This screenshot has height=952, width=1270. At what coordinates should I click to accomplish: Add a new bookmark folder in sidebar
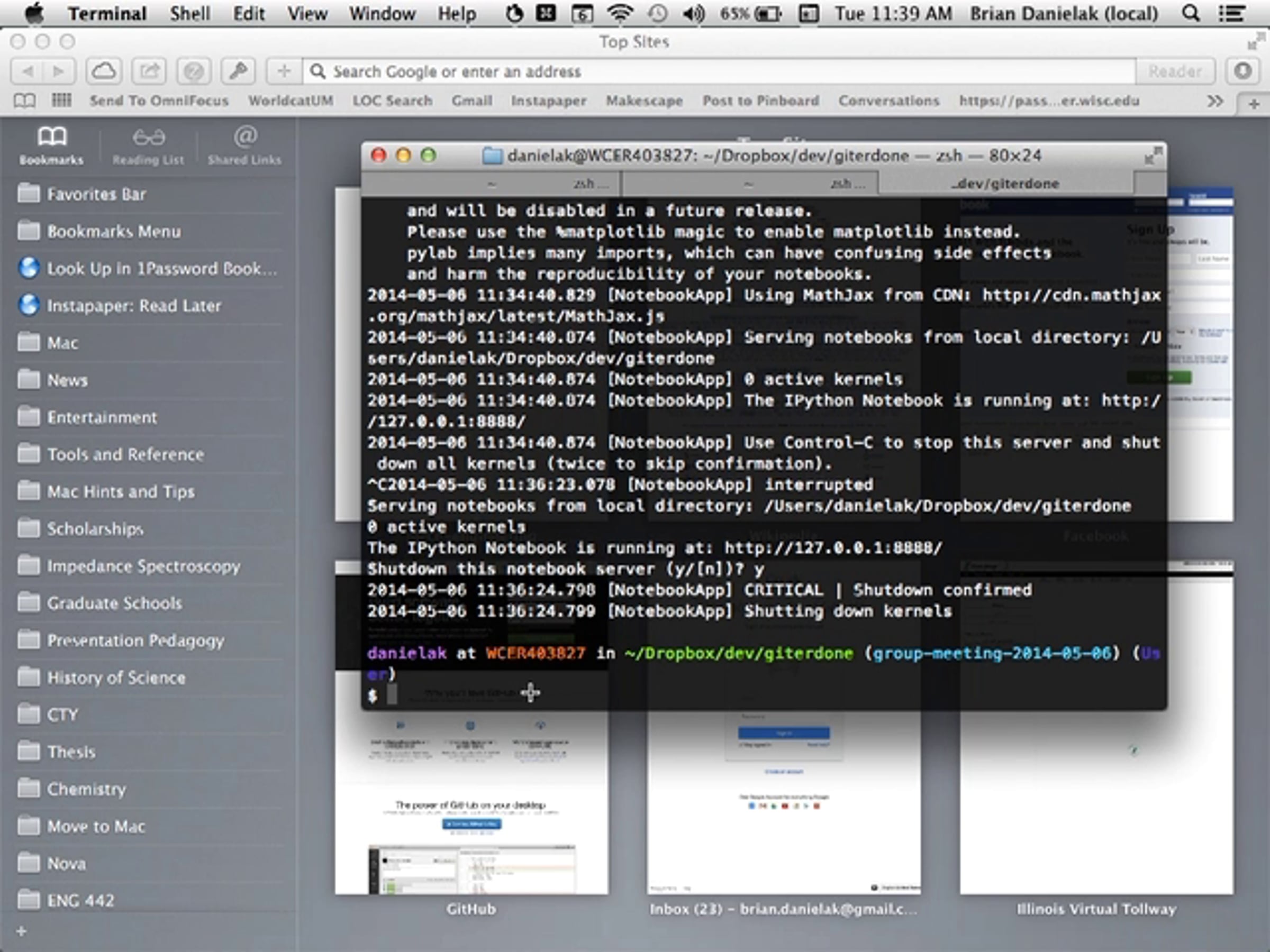(x=21, y=931)
